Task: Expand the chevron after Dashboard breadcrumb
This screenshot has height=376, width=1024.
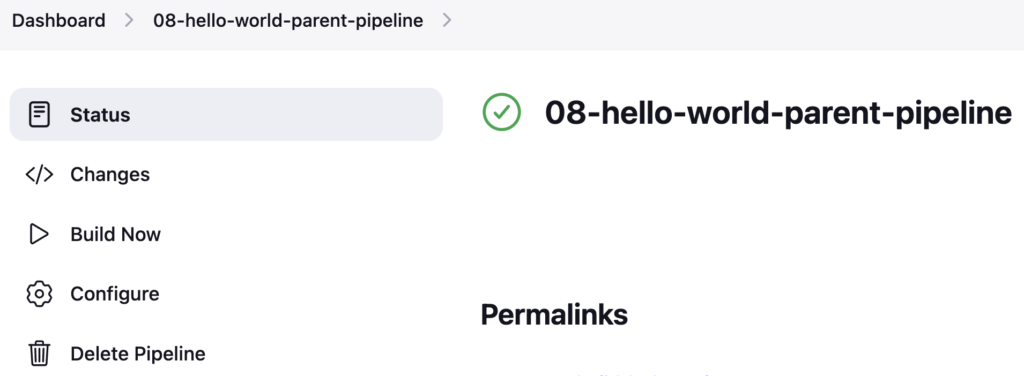Action: point(129,21)
